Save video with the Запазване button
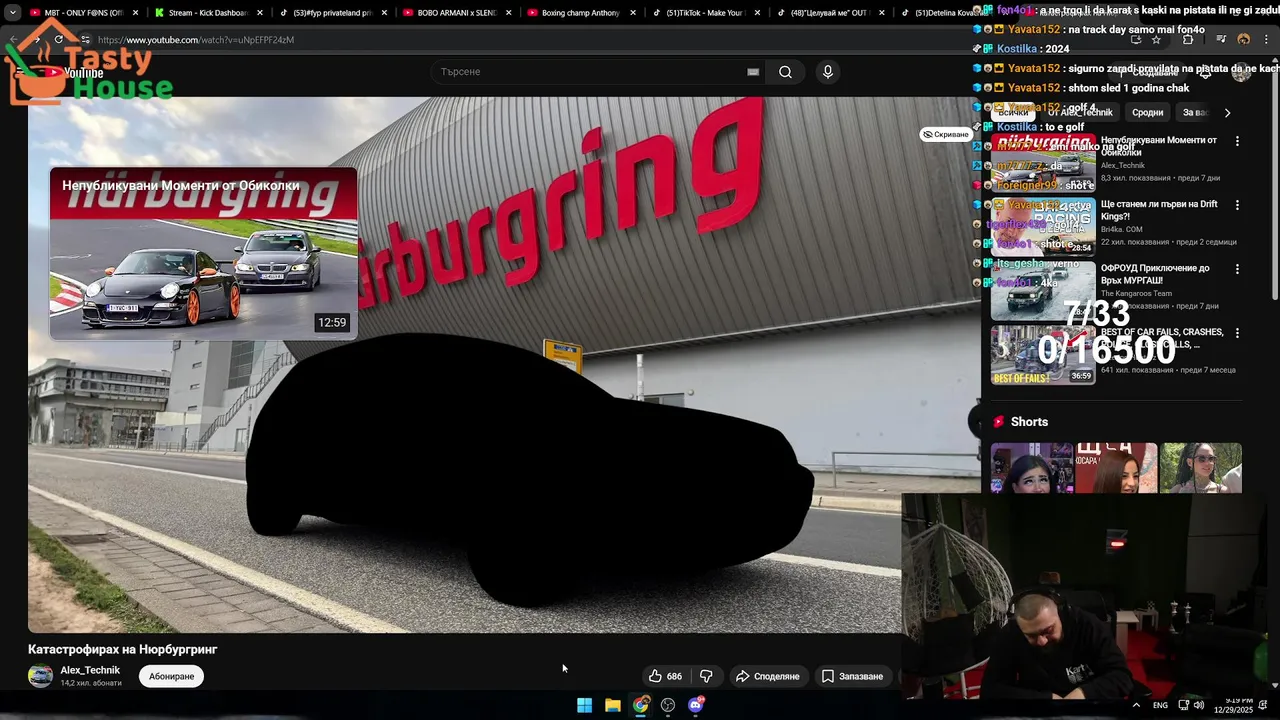Viewport: 1280px width, 720px height. coord(852,676)
